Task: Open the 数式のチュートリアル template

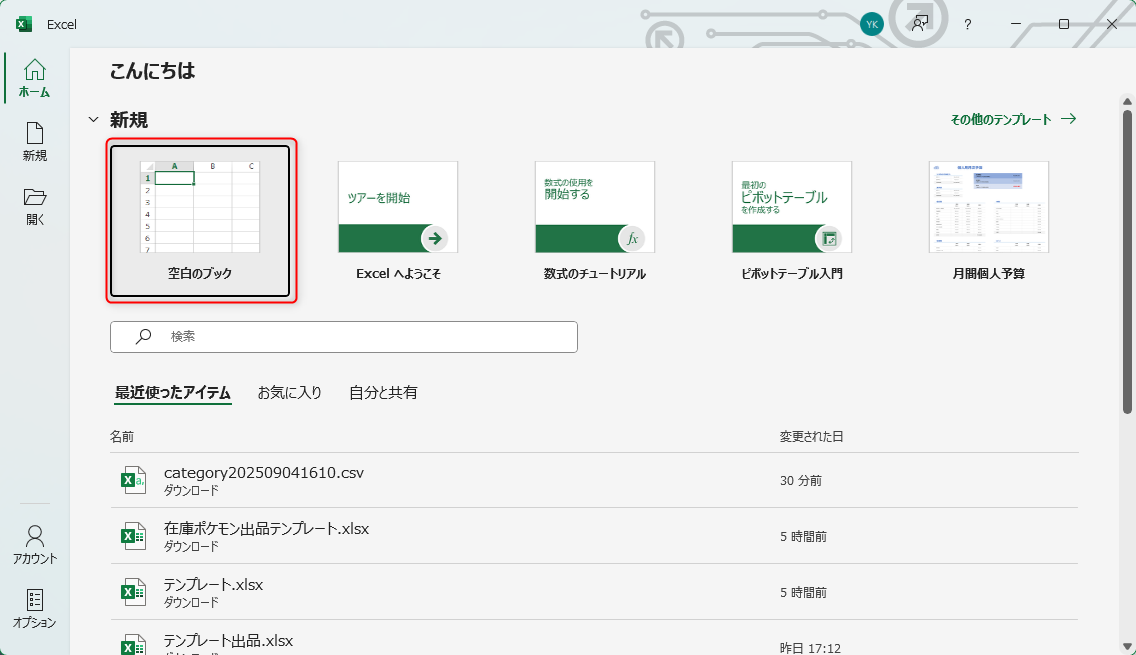Action: pos(595,221)
